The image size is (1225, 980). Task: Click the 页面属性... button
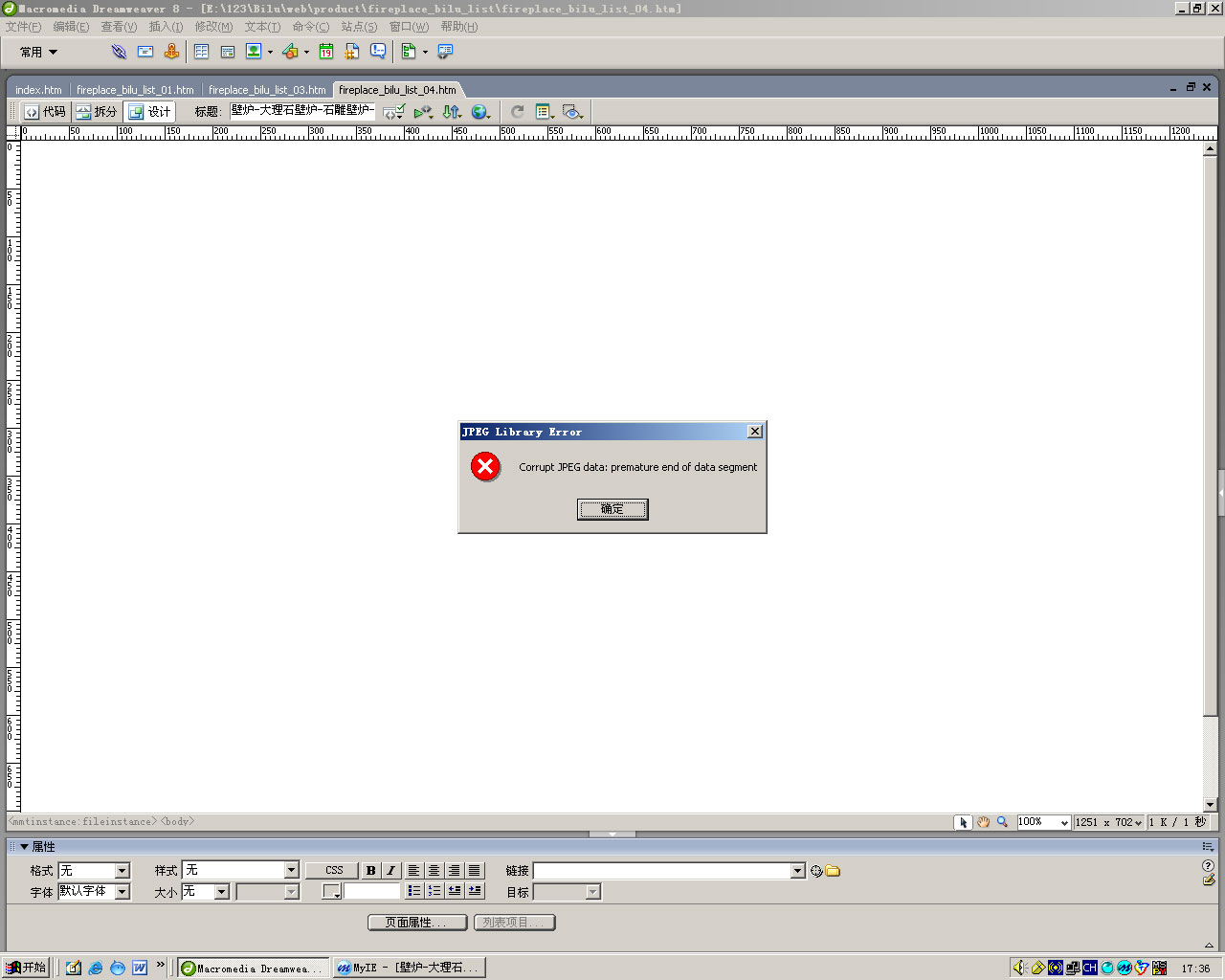[x=417, y=923]
